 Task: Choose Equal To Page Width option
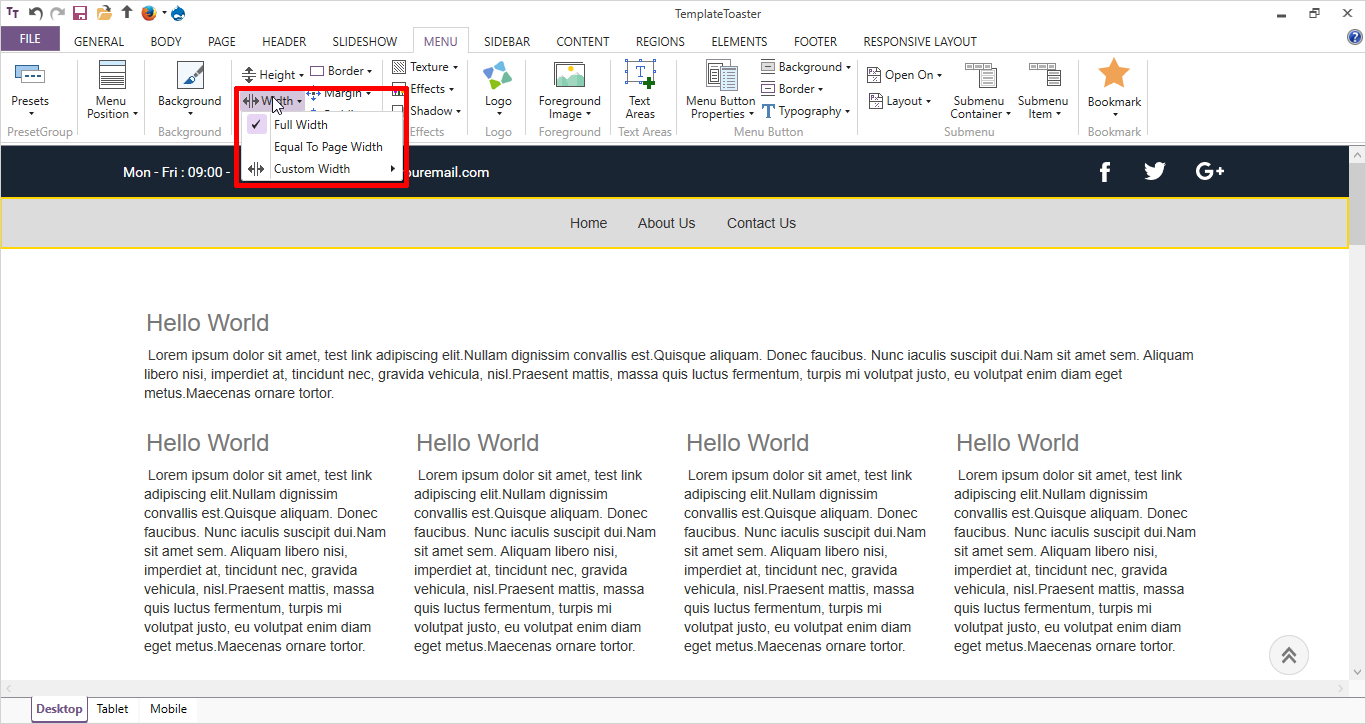[328, 147]
